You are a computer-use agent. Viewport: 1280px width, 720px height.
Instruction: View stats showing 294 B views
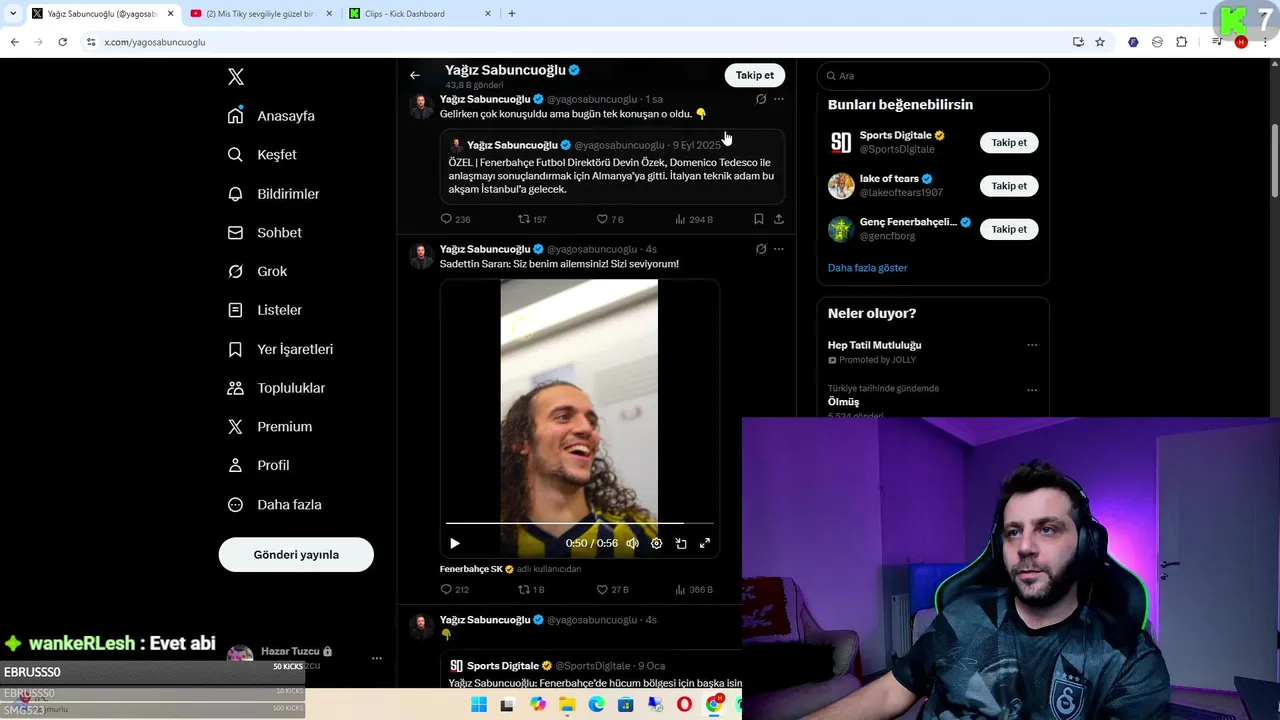click(x=694, y=219)
